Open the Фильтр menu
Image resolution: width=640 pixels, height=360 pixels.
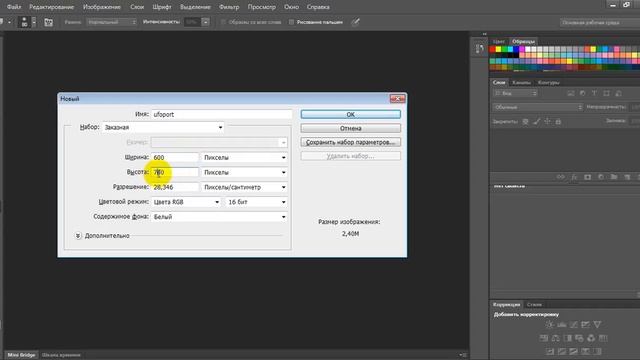(x=229, y=7)
